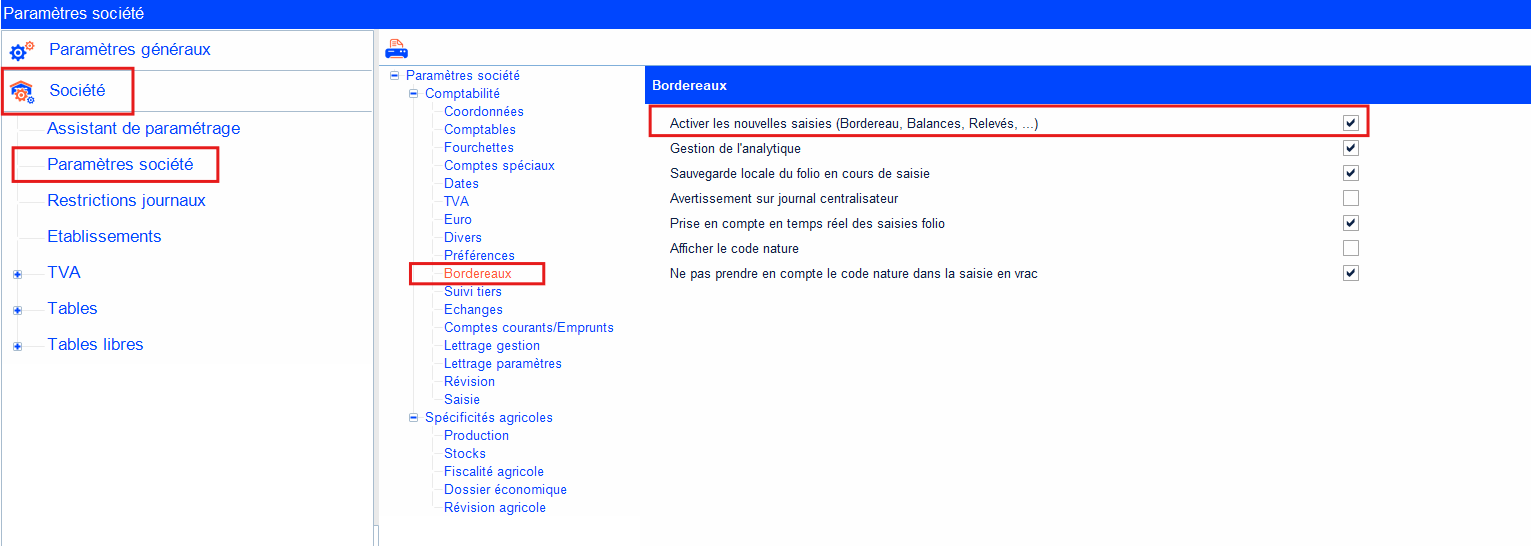Collapse the Paramètres société root node

click(395, 76)
